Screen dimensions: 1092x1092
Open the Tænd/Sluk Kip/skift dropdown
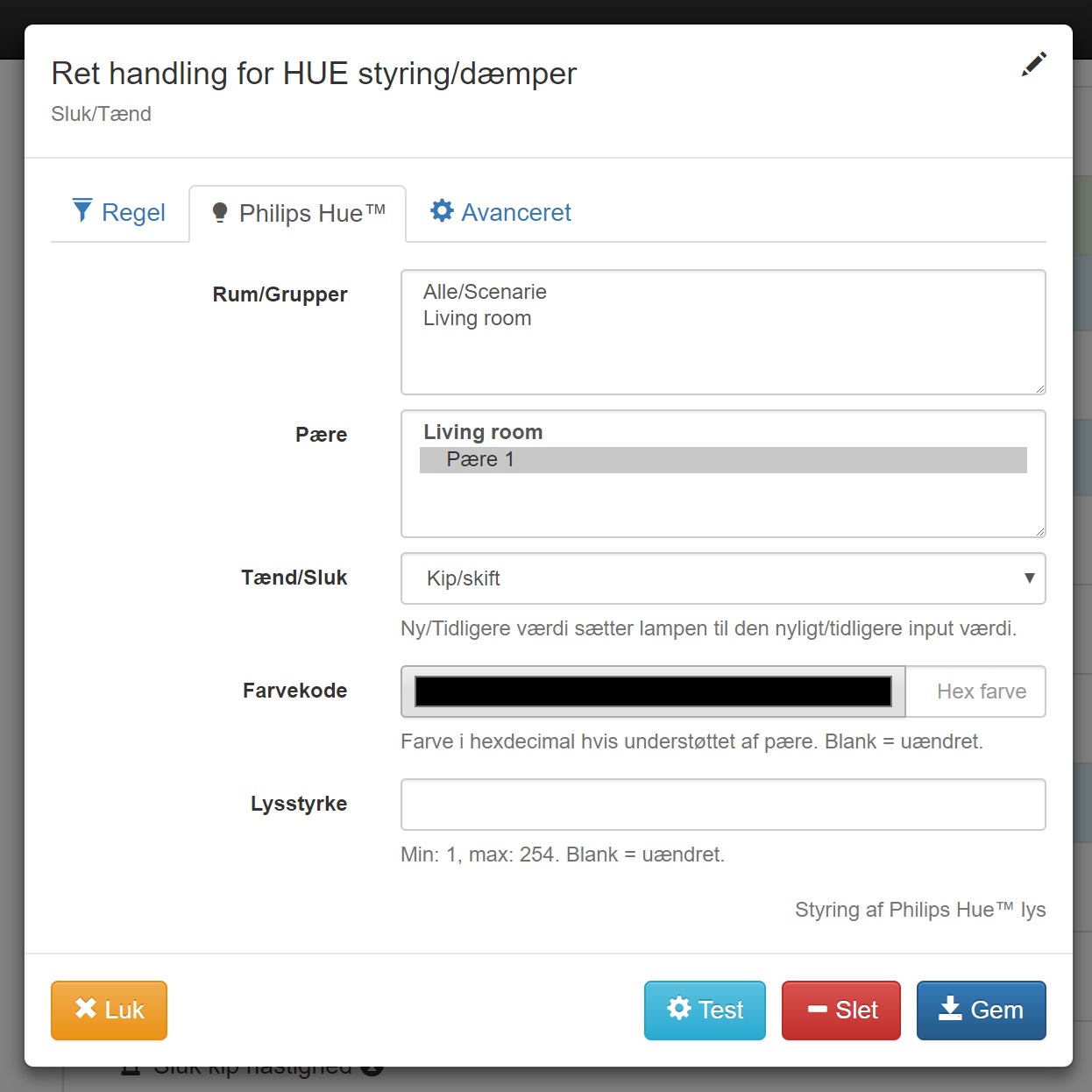723,578
